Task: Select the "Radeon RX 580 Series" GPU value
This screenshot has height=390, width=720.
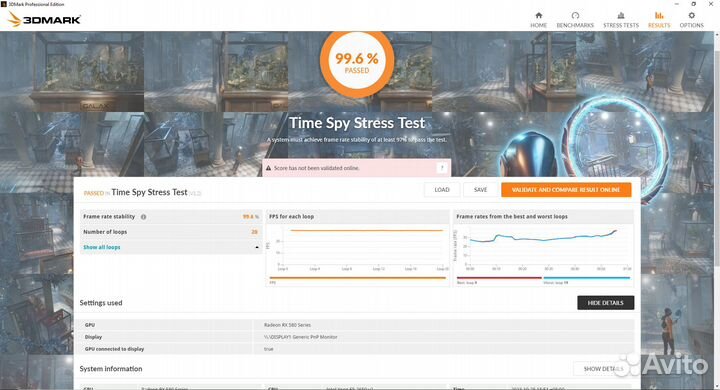Action: click(x=287, y=325)
